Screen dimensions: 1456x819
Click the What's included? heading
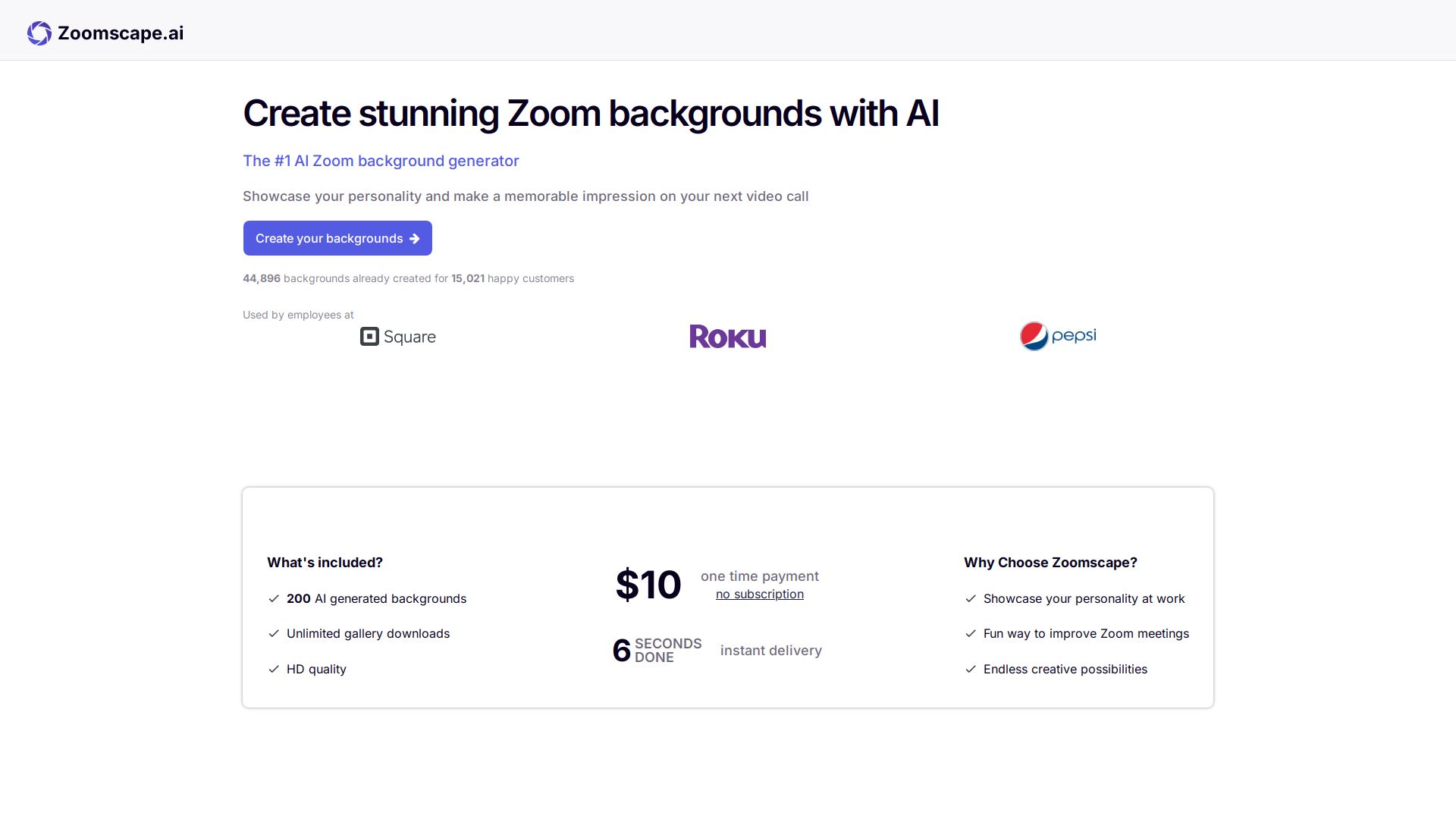coord(325,563)
